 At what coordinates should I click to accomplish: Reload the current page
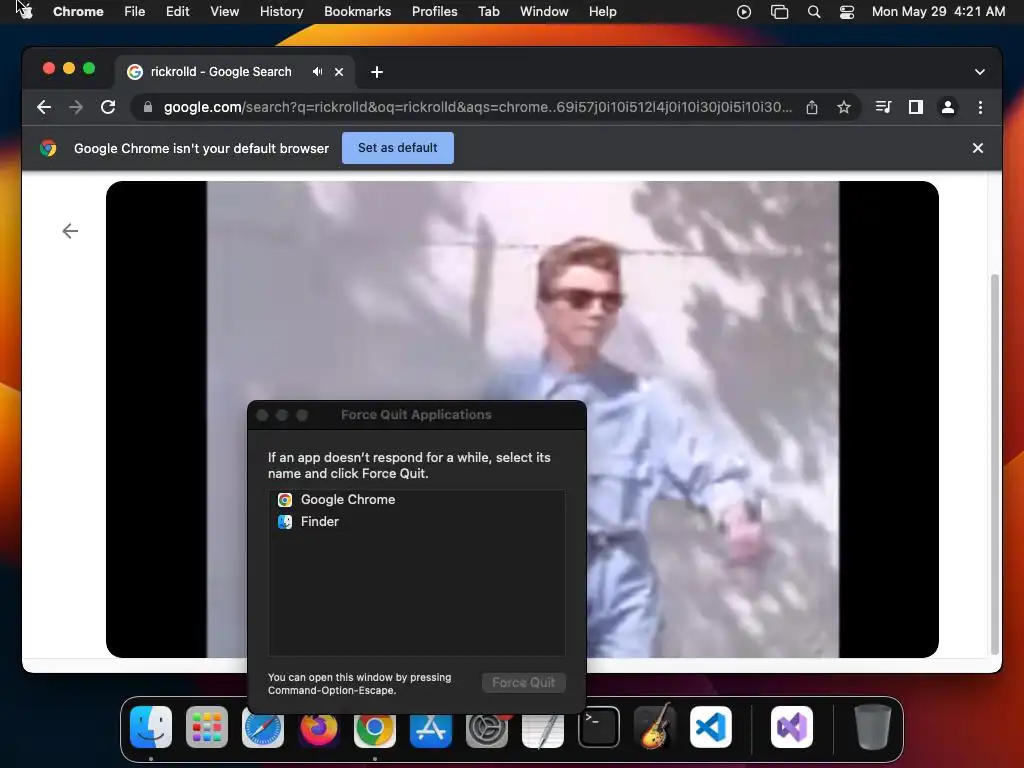[x=108, y=107]
